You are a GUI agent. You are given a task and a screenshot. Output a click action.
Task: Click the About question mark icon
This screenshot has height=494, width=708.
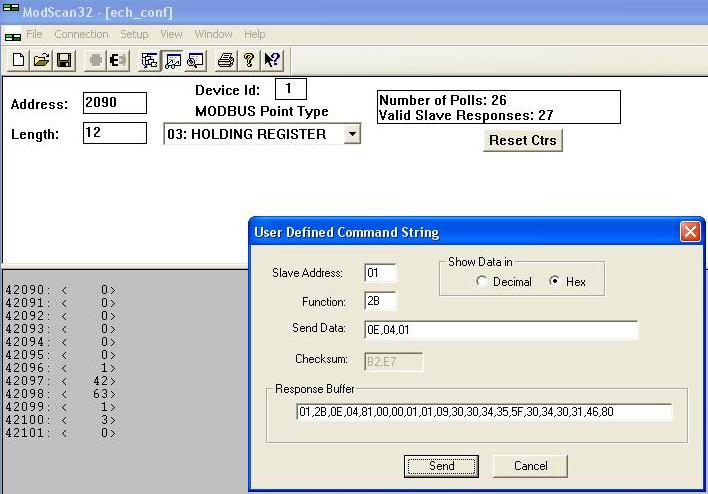tap(248, 60)
